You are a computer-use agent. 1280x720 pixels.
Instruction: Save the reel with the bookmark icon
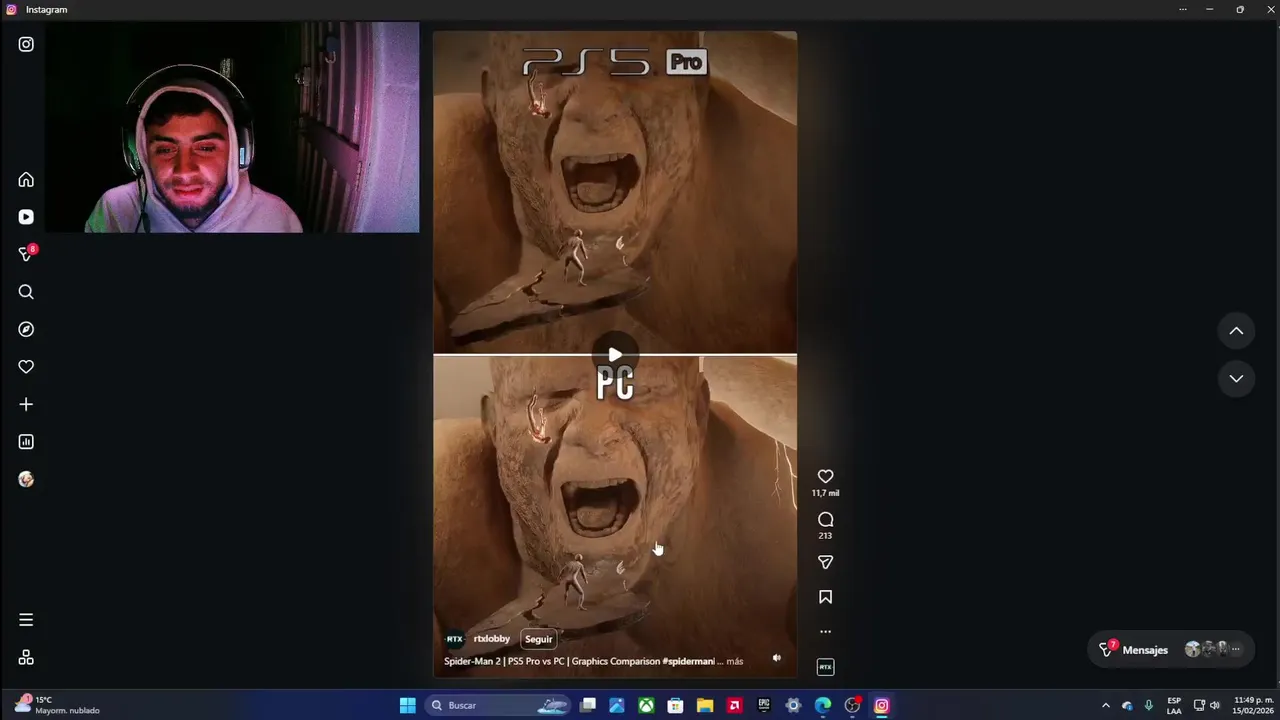click(x=825, y=597)
